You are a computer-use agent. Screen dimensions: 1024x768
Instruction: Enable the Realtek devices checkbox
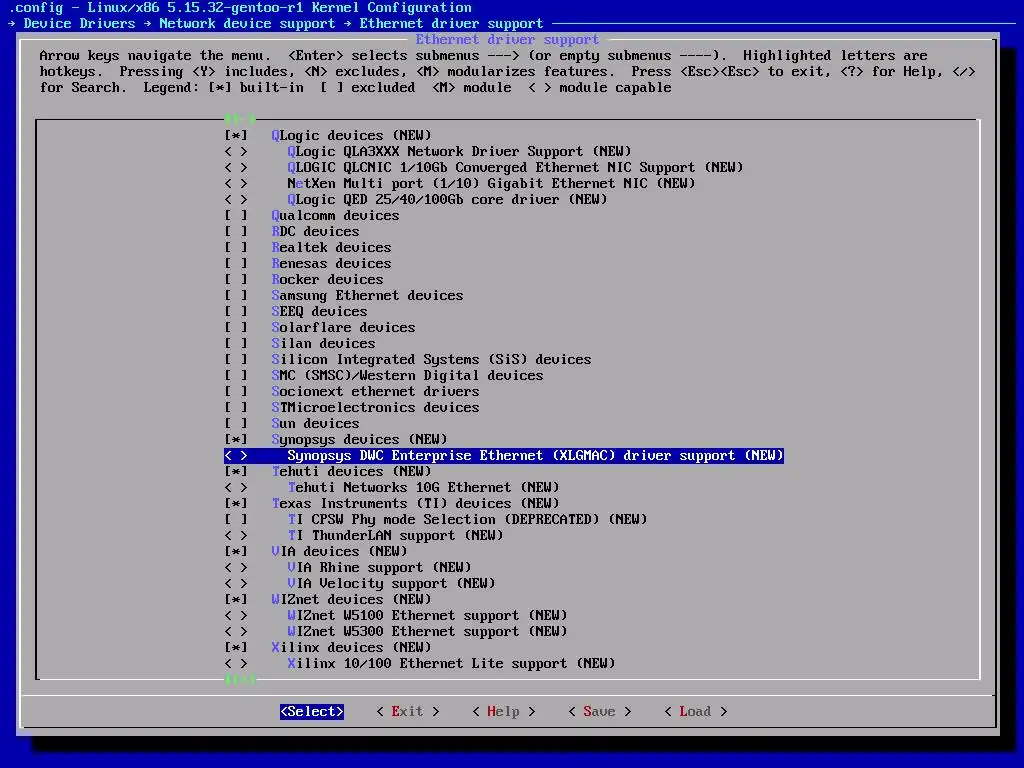point(236,248)
